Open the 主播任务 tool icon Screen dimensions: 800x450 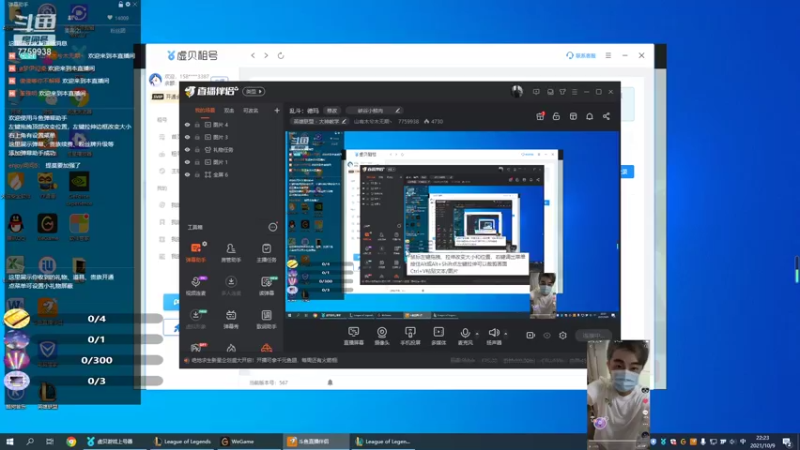[x=266, y=253]
